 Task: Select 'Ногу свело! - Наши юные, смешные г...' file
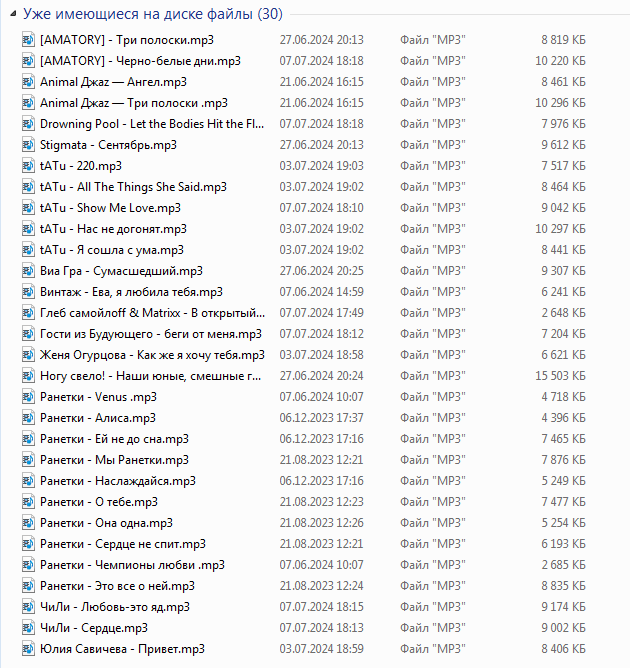[x=150, y=376]
